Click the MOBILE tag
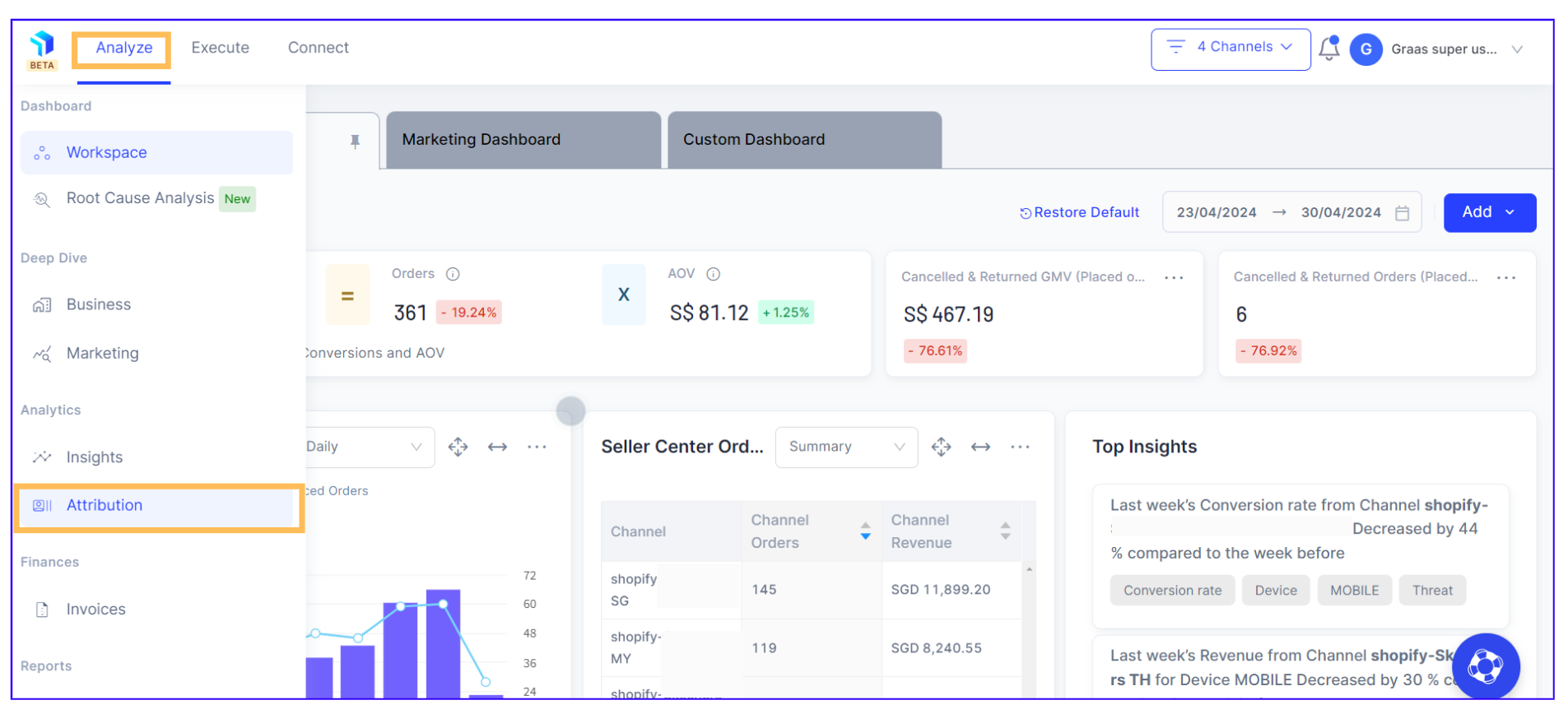1568x714 pixels. [1354, 591]
